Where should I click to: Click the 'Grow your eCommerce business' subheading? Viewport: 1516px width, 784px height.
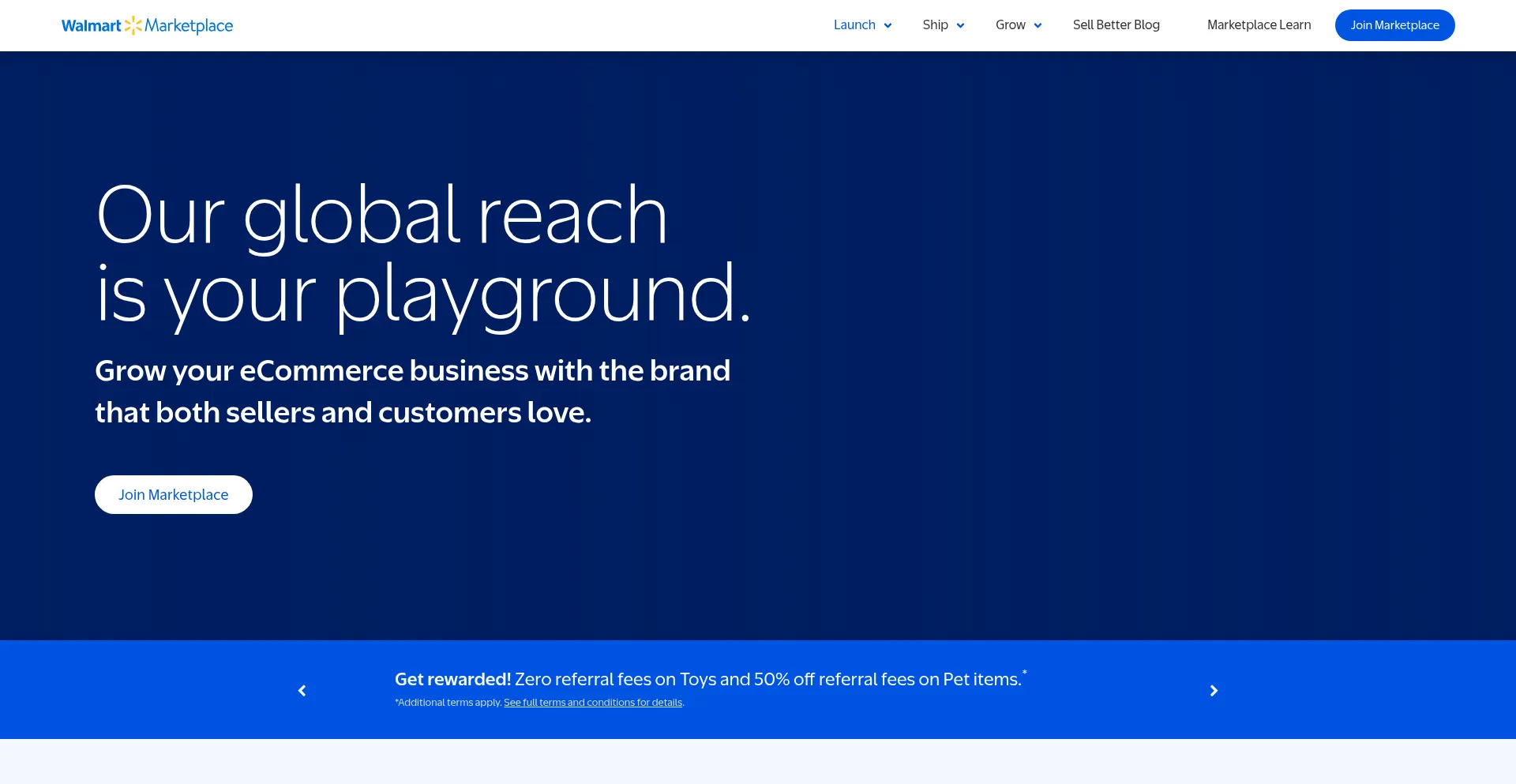coord(413,392)
